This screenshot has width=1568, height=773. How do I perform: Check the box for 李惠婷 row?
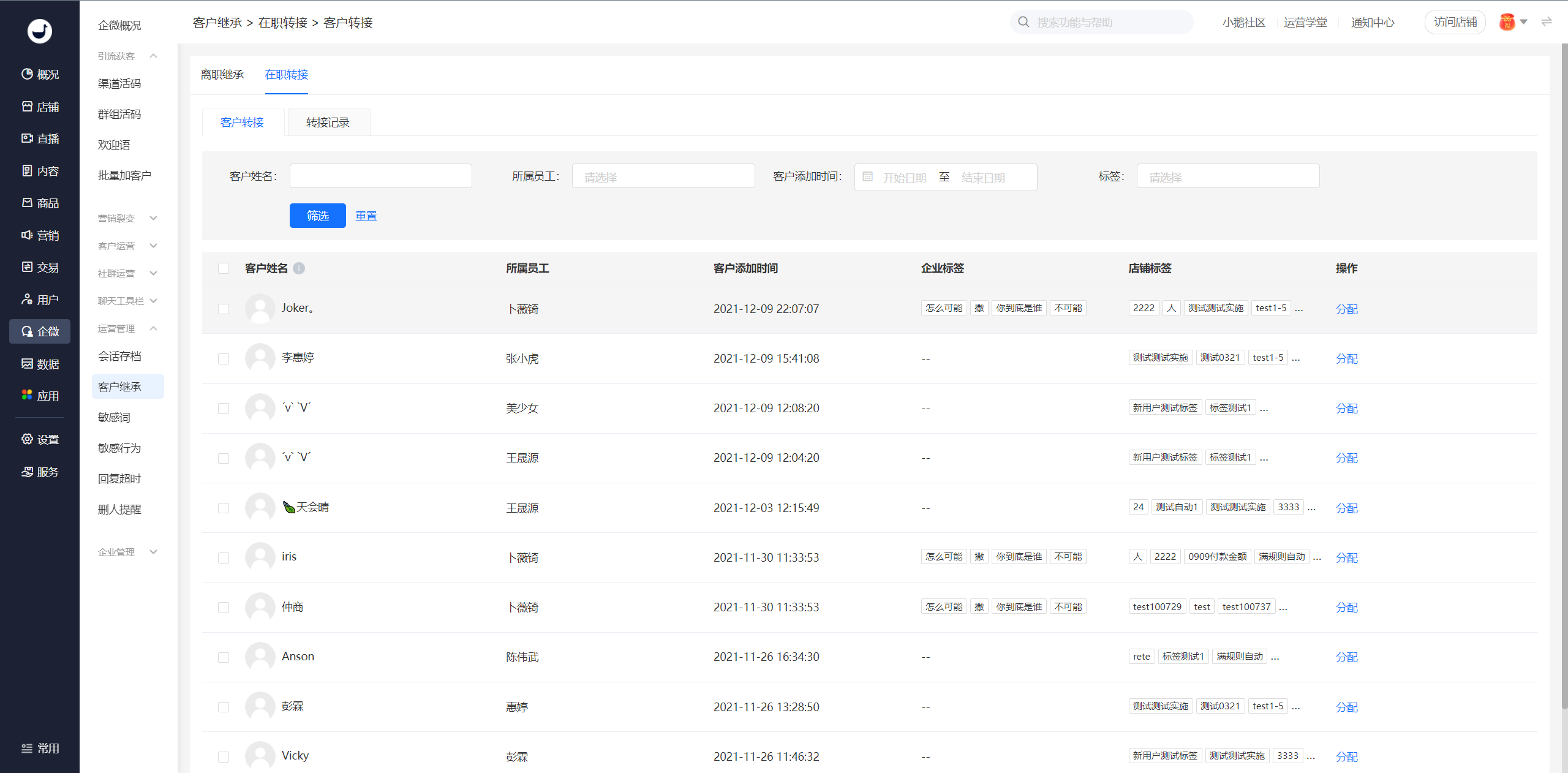[x=224, y=359]
